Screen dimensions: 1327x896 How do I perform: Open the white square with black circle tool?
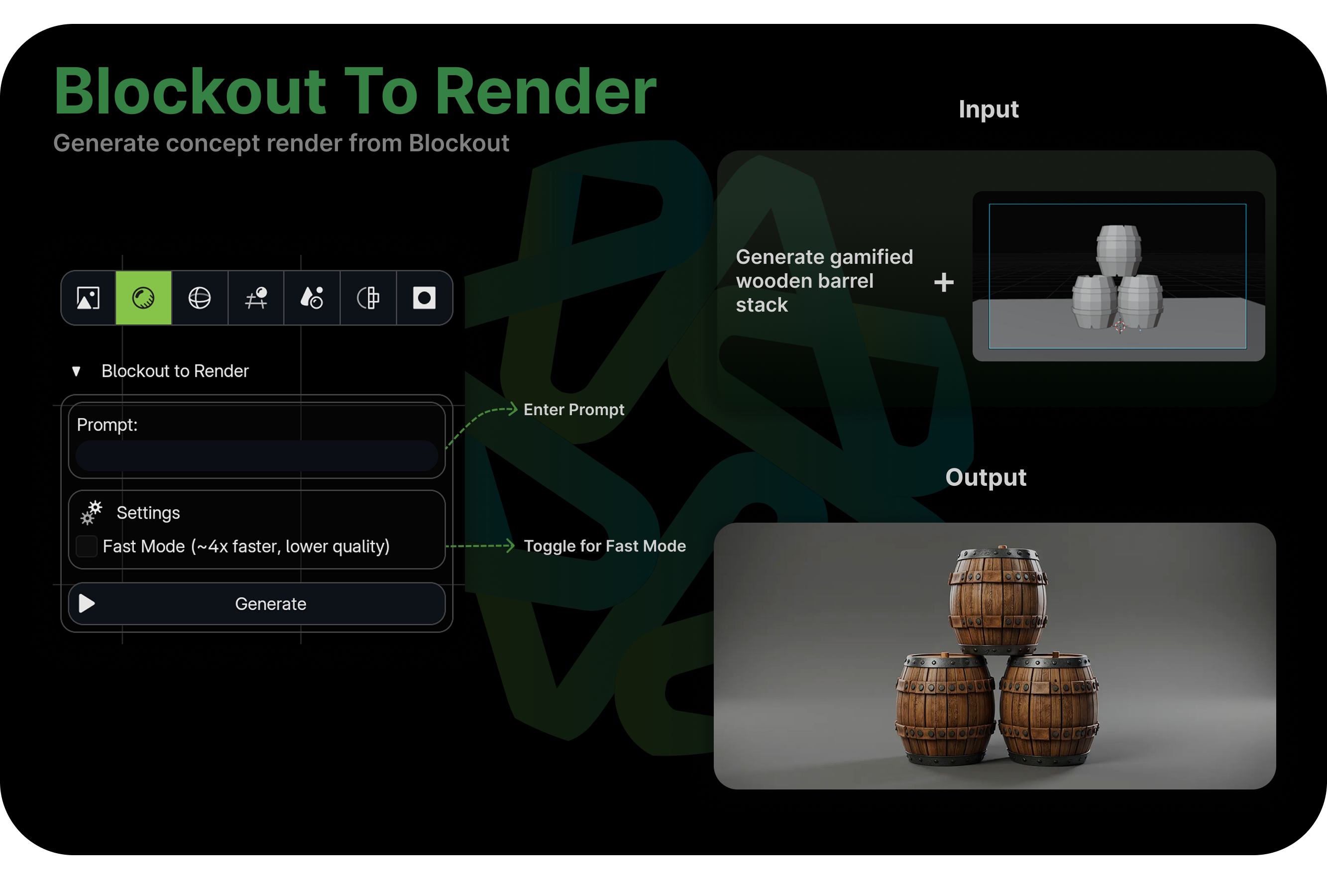pos(424,298)
